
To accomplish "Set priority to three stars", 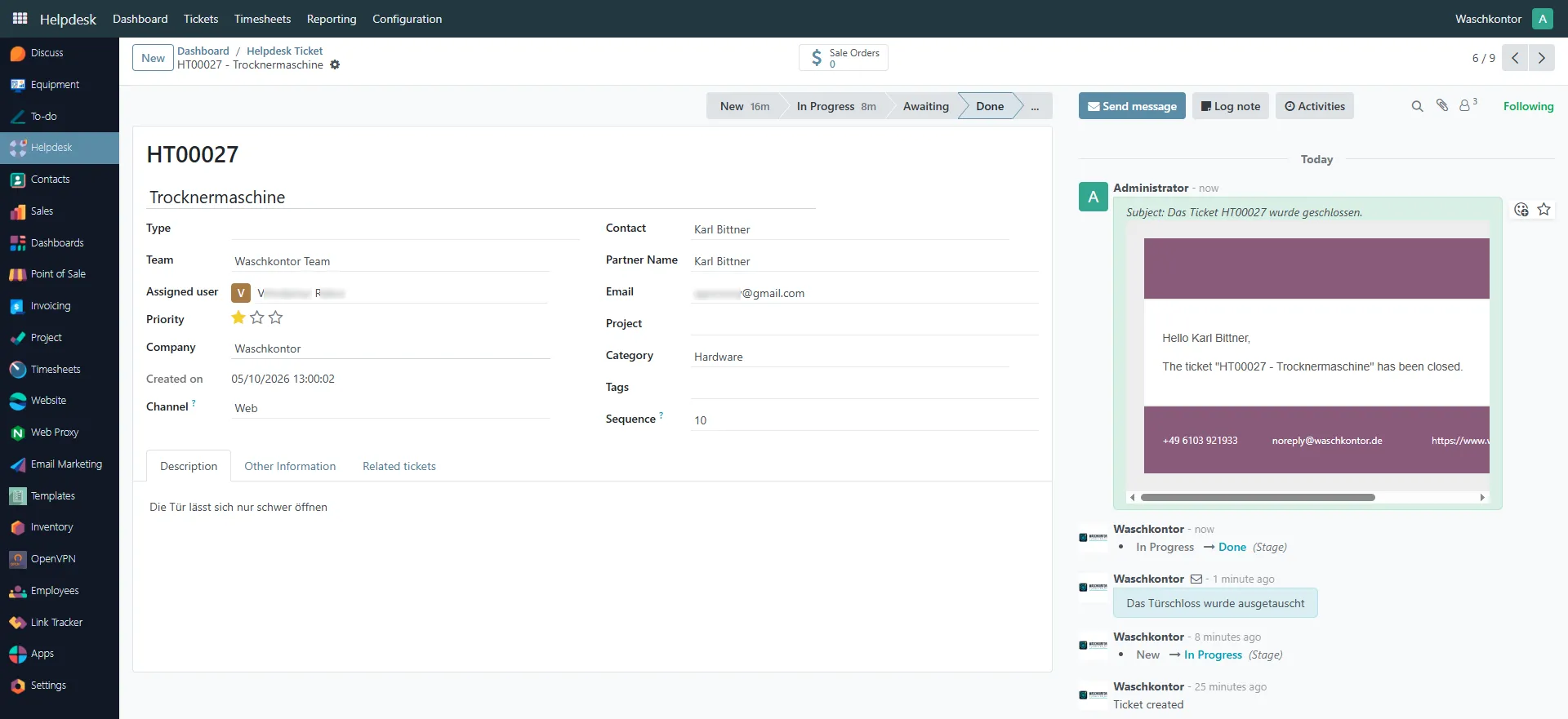I will 276,317.
